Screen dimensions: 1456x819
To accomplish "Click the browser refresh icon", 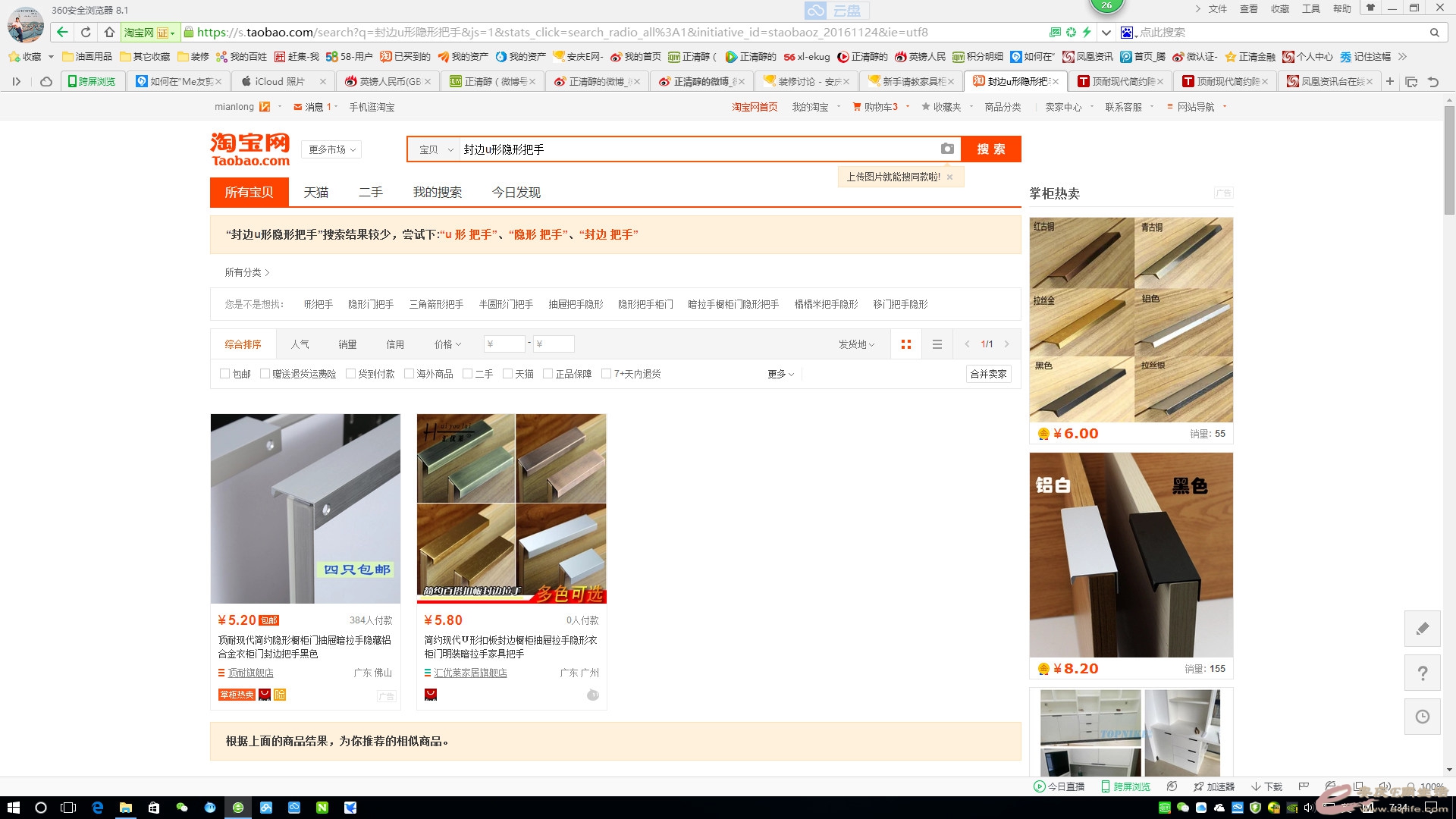I will (x=86, y=33).
